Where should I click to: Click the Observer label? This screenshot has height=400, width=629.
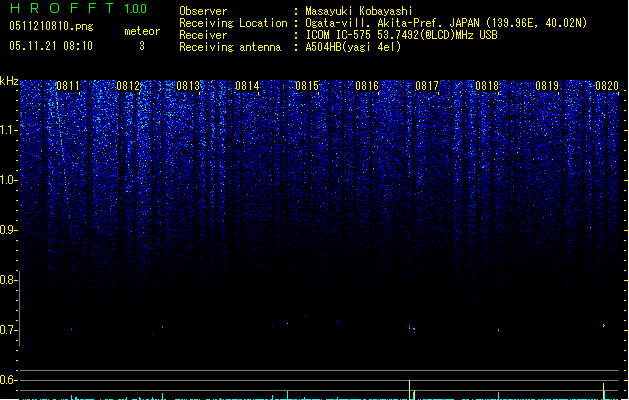pyautogui.click(x=203, y=11)
